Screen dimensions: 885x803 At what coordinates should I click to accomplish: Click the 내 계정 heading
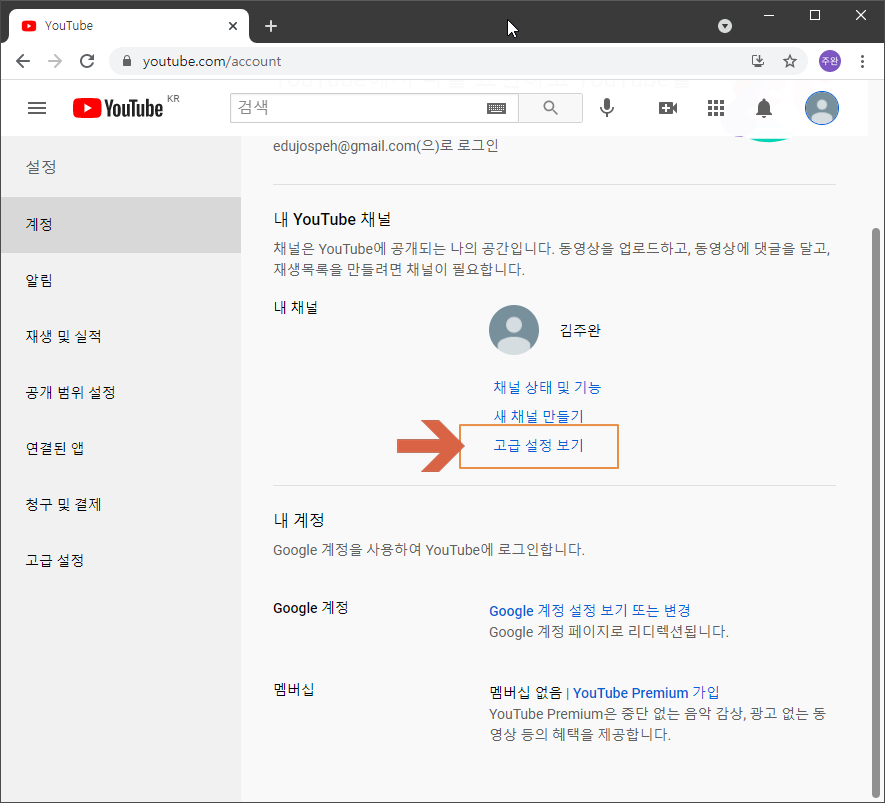tap(299, 520)
